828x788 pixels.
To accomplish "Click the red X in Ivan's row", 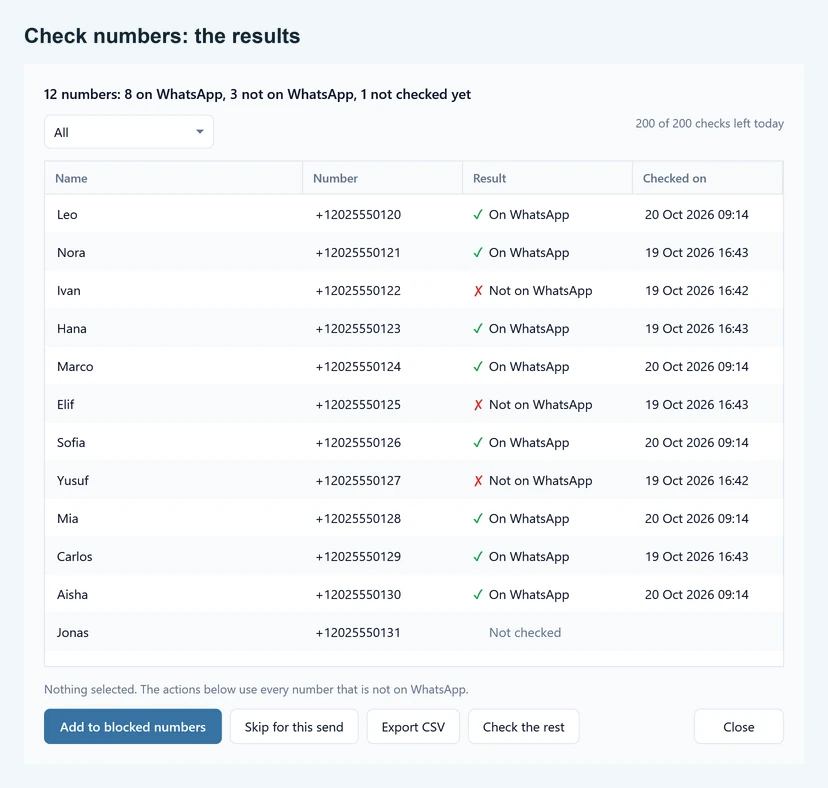I will point(478,290).
